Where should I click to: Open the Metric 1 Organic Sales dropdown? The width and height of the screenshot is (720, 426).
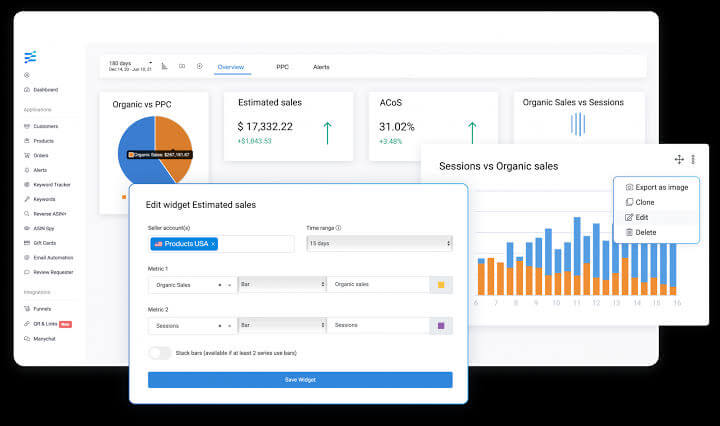point(192,285)
